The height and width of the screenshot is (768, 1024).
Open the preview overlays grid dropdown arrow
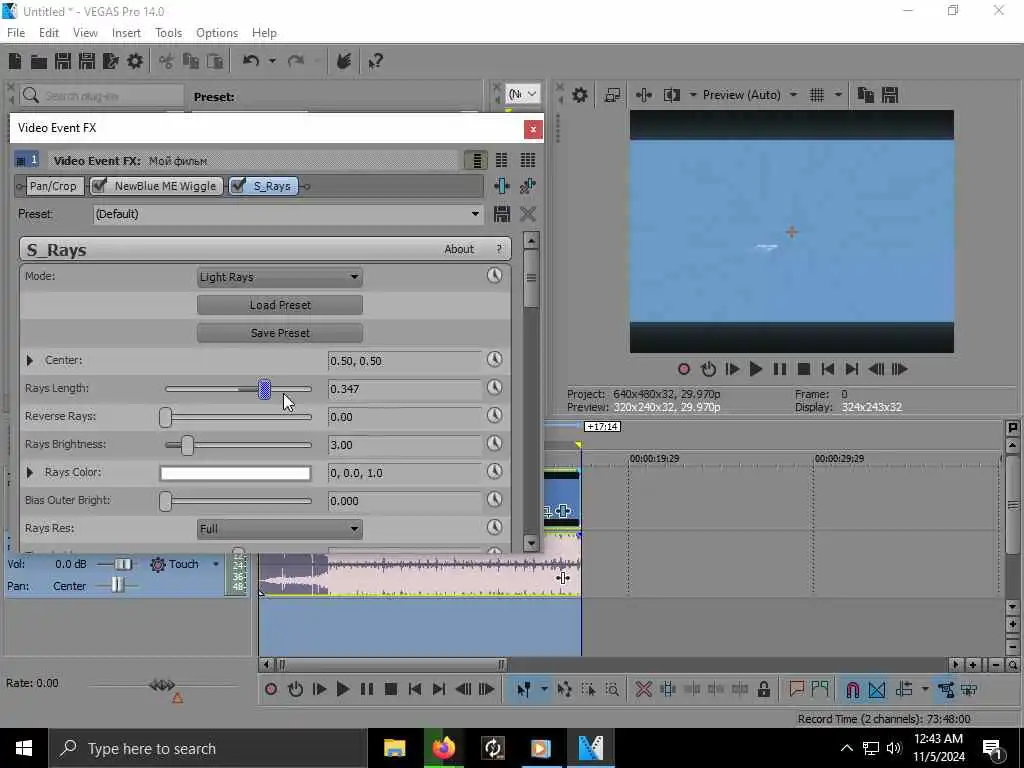pos(838,95)
